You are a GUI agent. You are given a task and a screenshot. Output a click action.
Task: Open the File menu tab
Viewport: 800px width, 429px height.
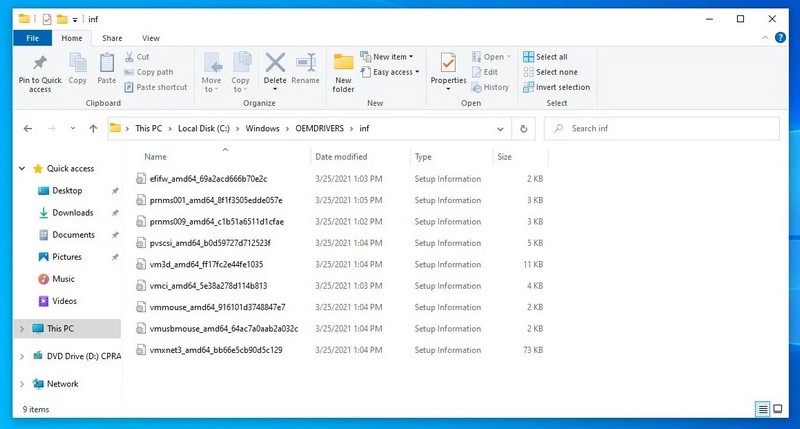[x=32, y=38]
